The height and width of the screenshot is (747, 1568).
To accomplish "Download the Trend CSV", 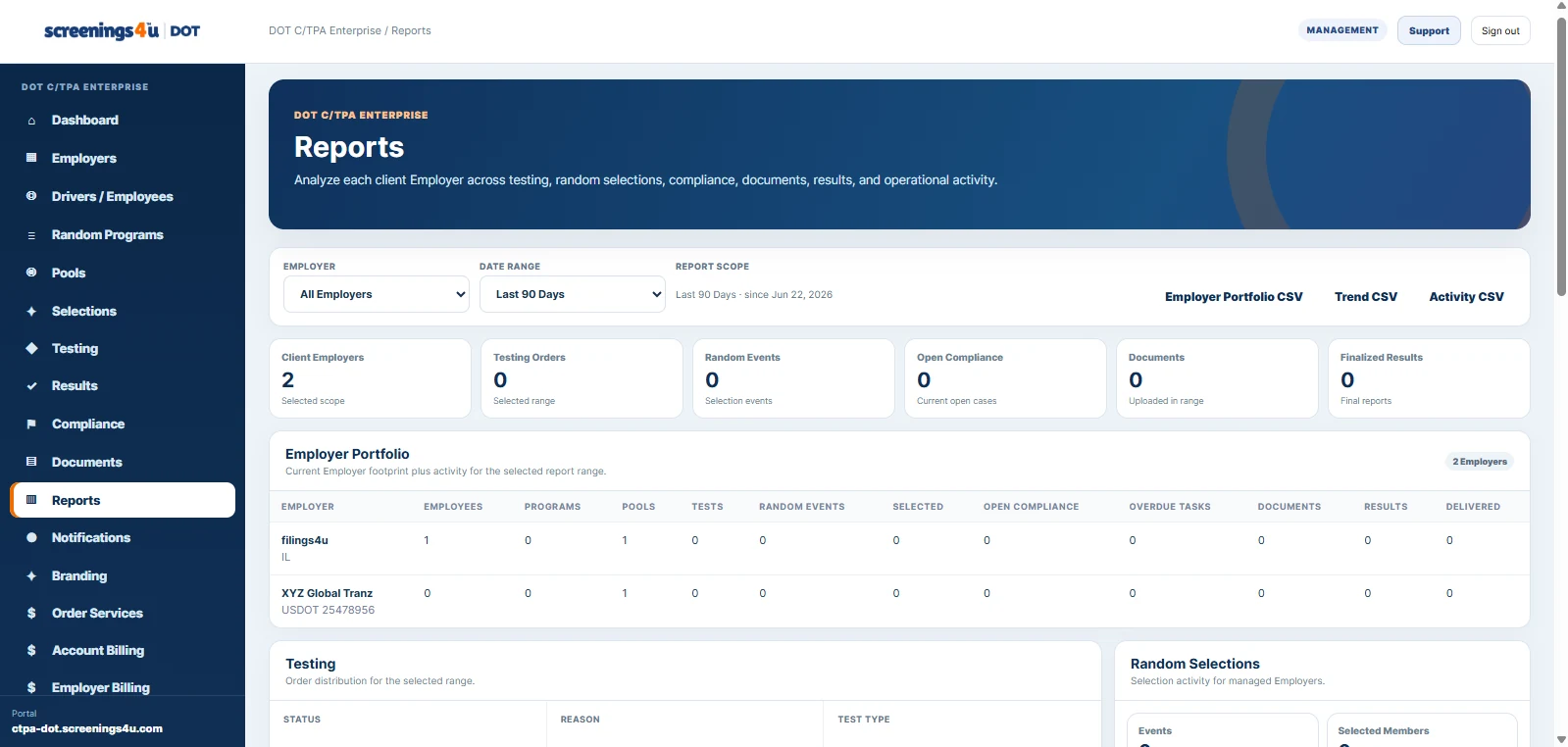I will coord(1366,296).
